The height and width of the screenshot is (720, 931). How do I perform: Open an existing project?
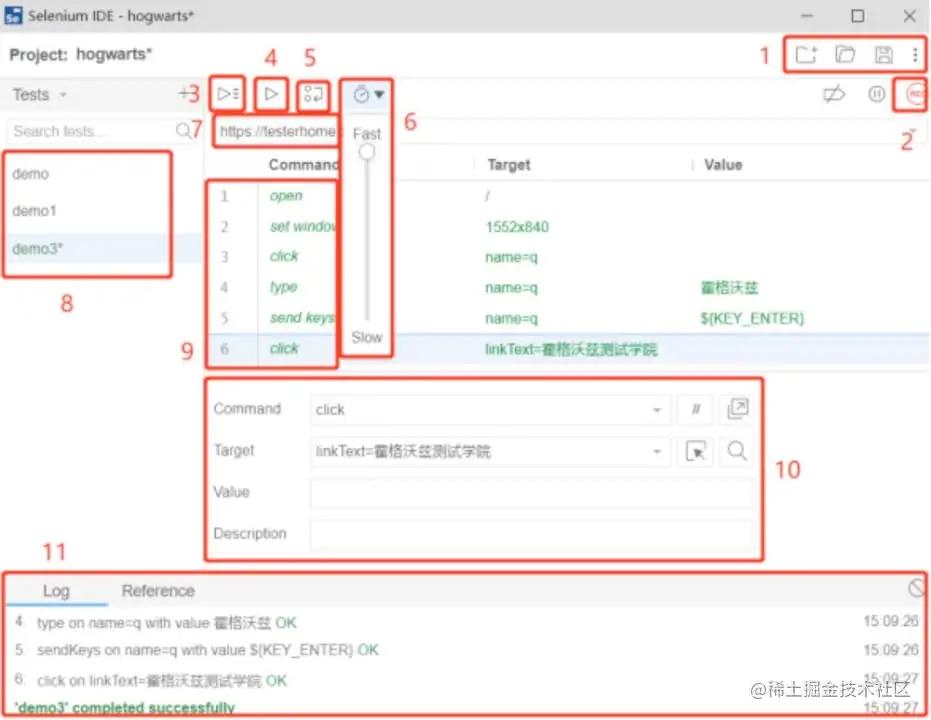(845, 55)
